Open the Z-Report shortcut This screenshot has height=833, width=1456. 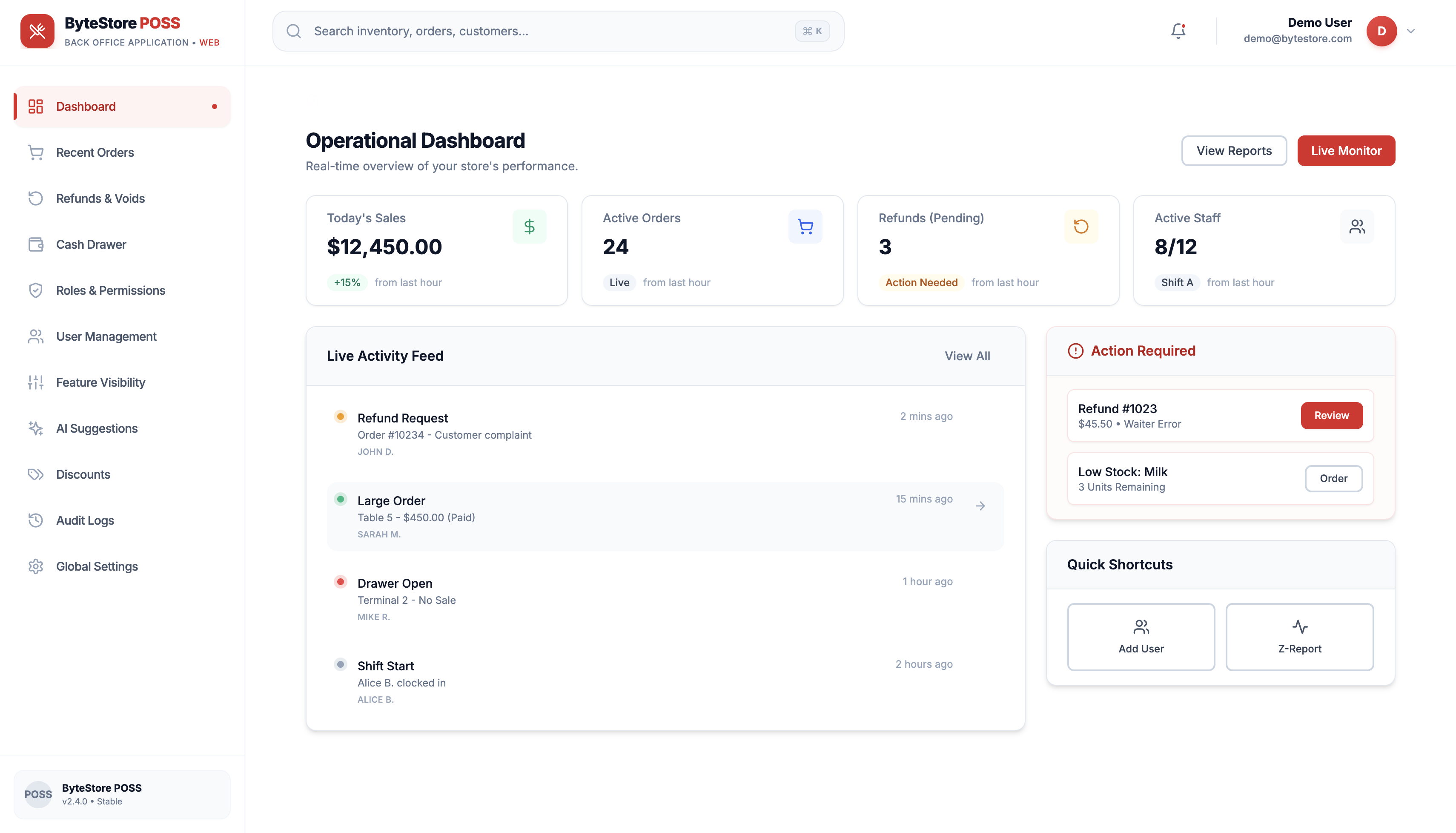[1299, 636]
